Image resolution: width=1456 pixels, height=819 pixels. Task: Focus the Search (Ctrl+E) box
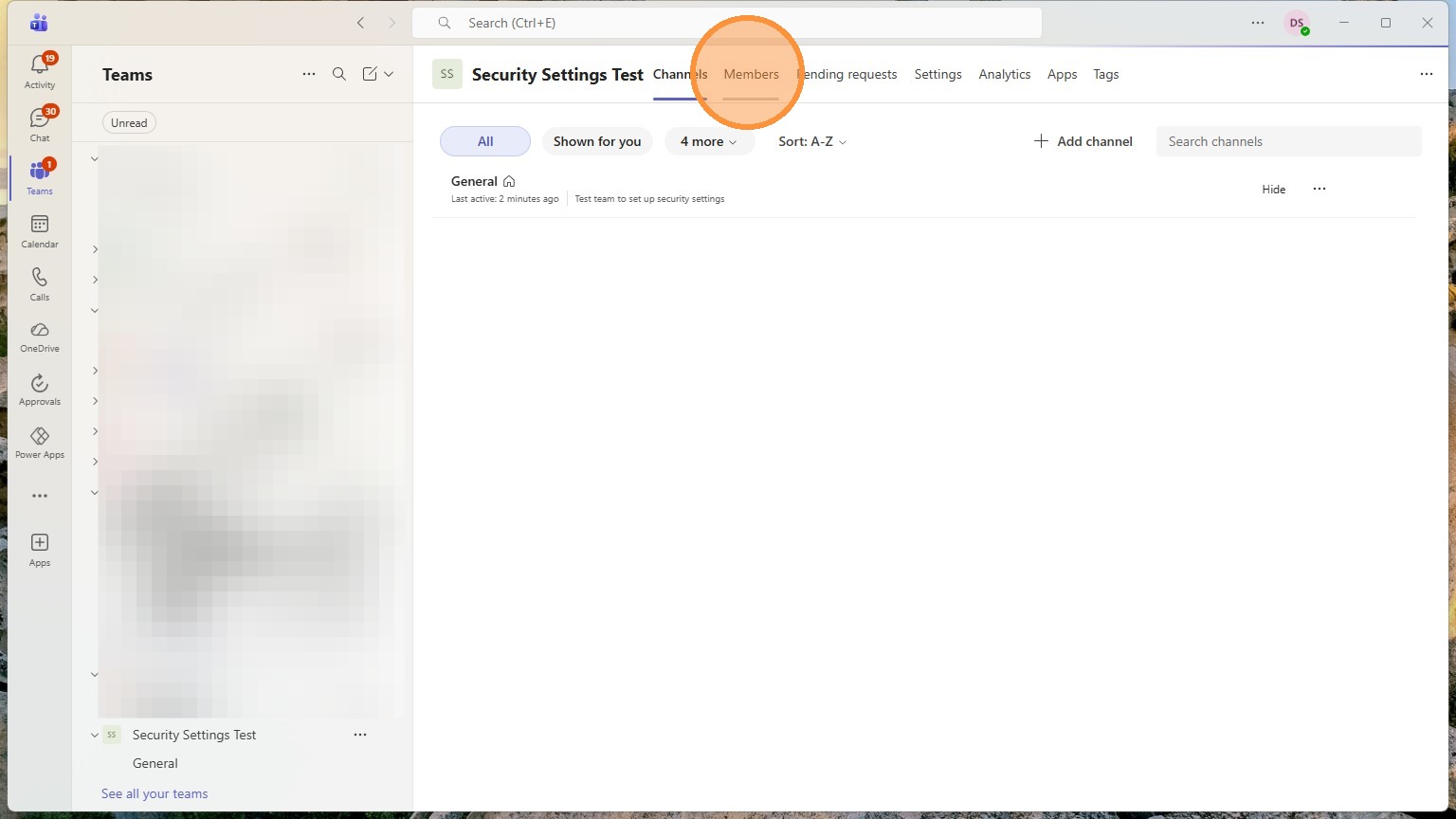pyautogui.click(x=727, y=23)
